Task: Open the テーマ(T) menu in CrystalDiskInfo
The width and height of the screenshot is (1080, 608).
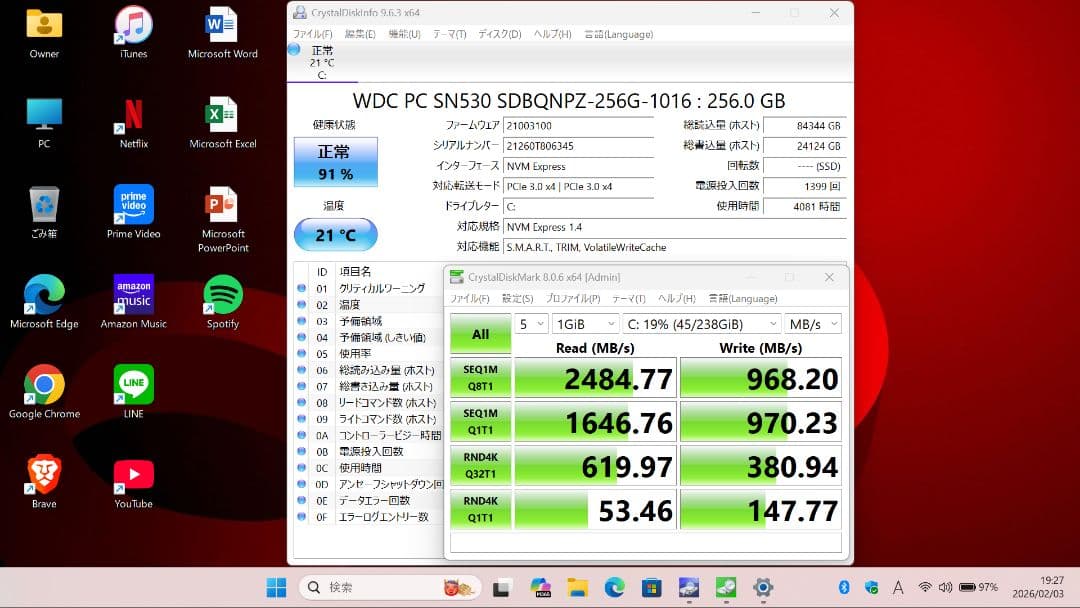Action: [448, 33]
